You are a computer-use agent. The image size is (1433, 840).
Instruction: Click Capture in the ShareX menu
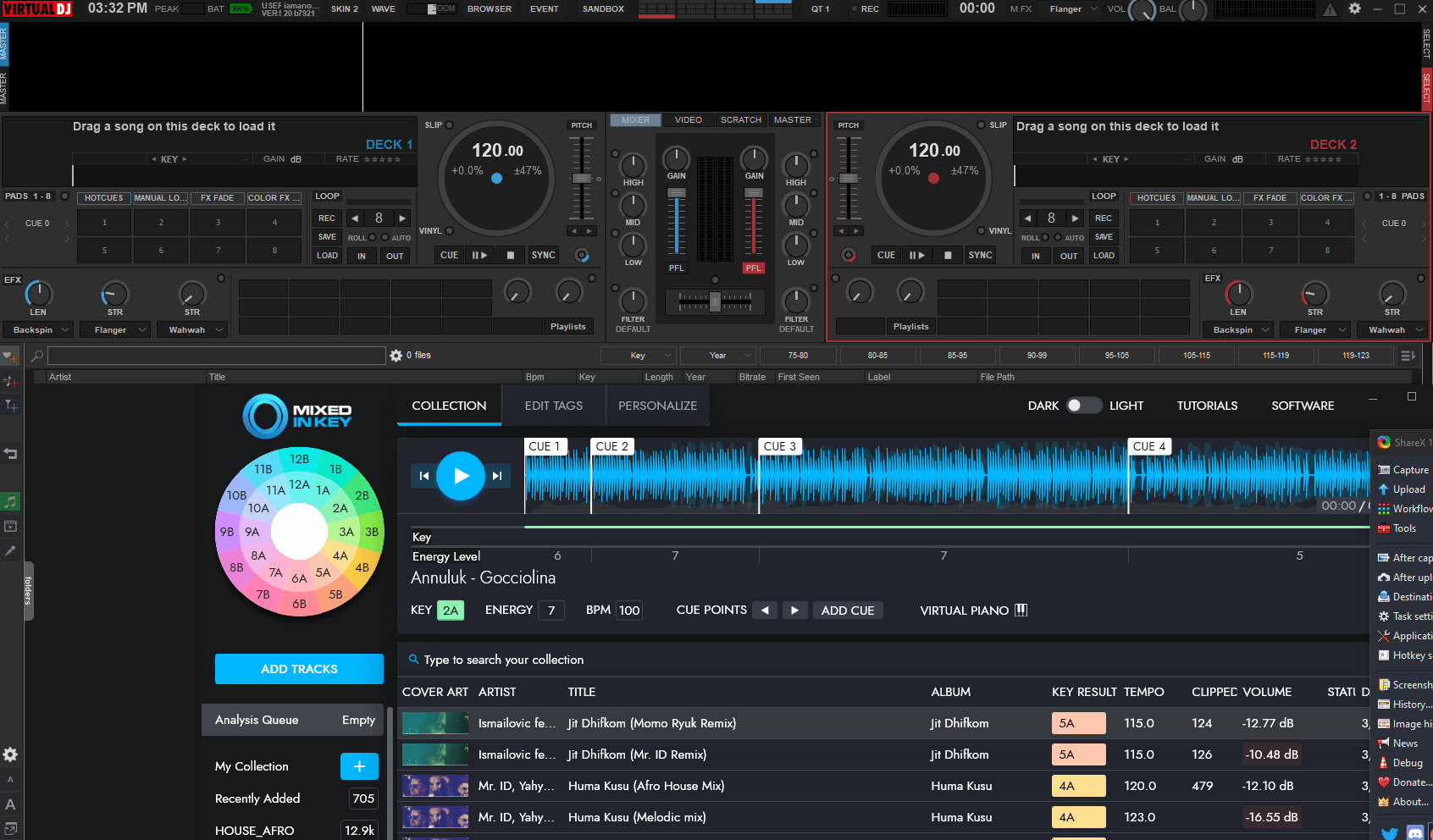(x=1403, y=470)
